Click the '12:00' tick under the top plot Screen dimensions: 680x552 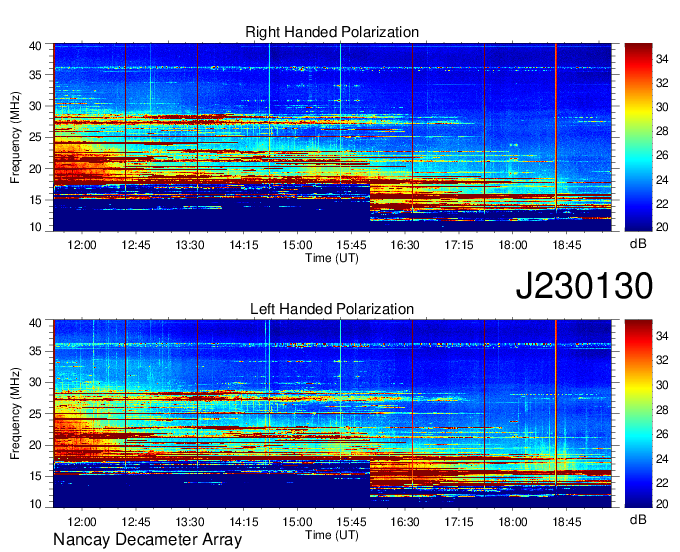(82, 245)
